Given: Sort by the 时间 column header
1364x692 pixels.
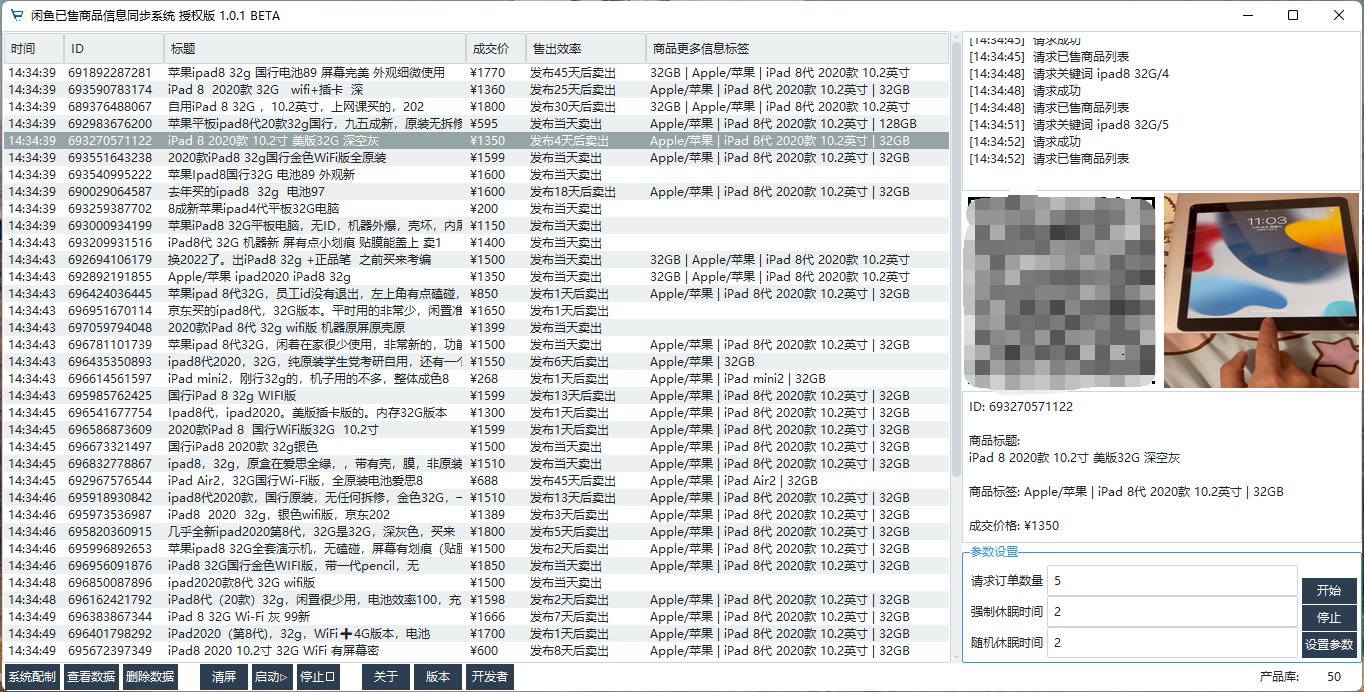Looking at the screenshot, I should (x=34, y=48).
